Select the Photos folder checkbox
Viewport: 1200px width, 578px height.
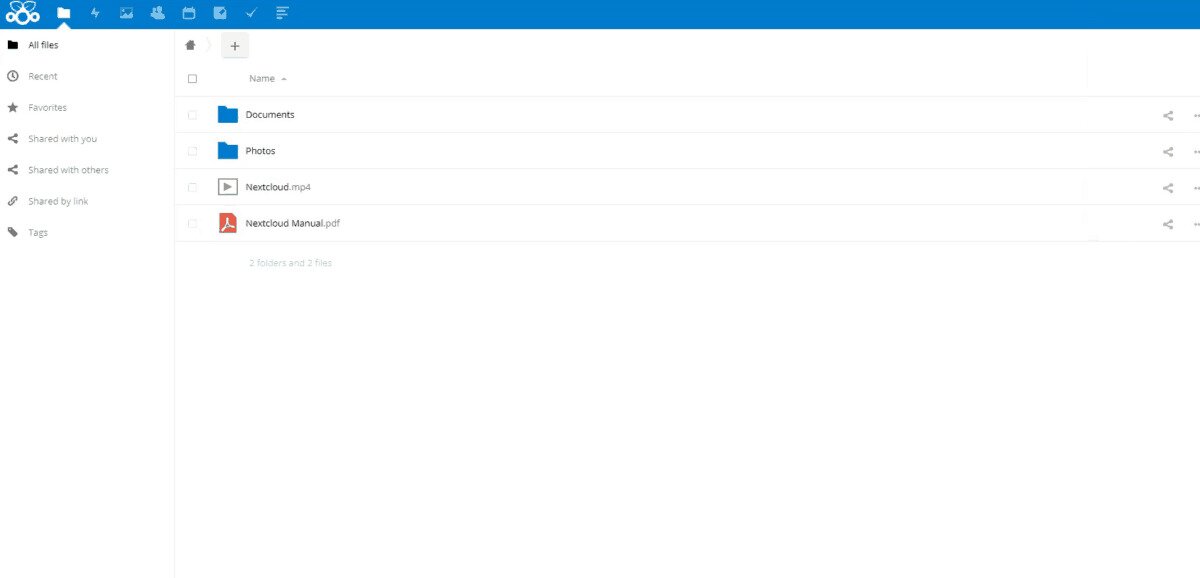point(192,151)
